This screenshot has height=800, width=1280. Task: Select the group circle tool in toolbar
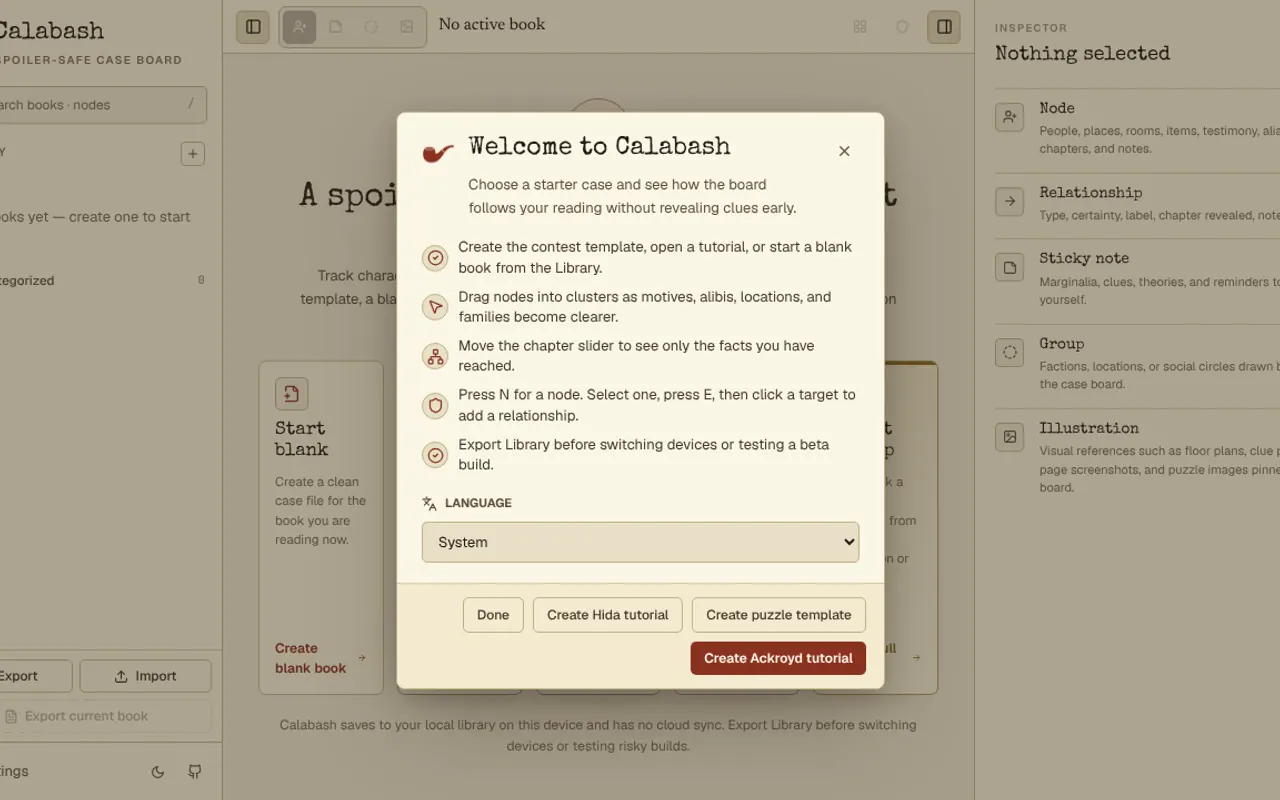pos(371,27)
